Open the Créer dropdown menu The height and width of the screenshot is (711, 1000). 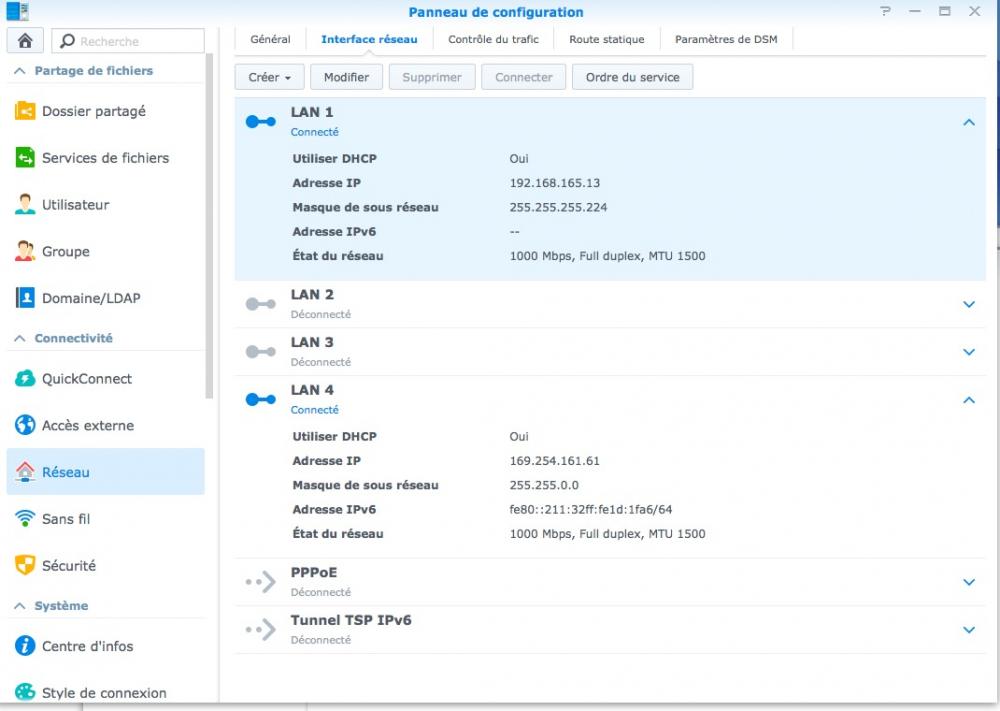(x=270, y=77)
